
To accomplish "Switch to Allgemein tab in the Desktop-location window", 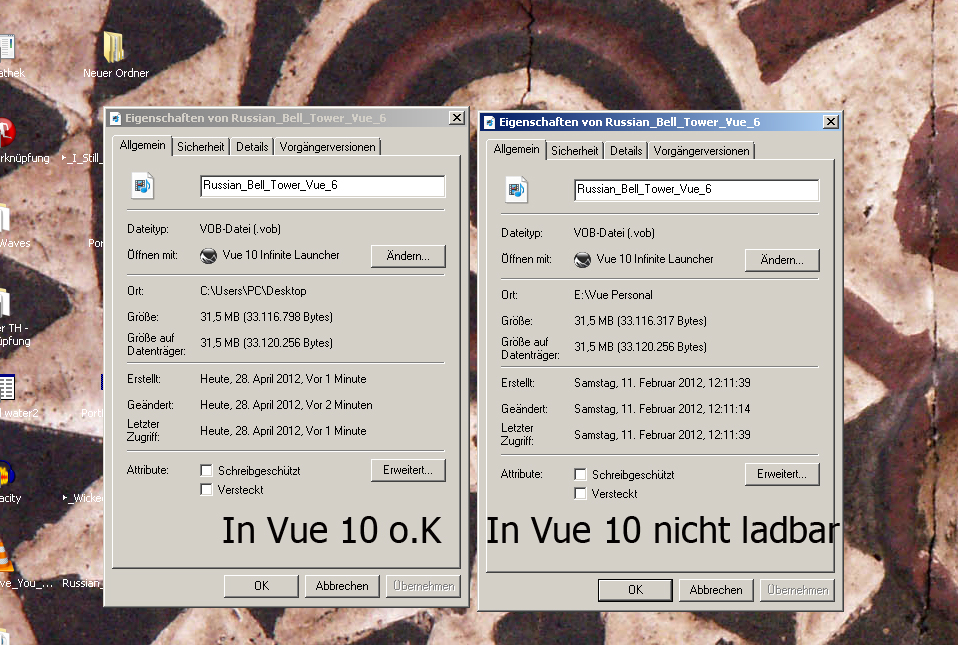I will pos(142,145).
